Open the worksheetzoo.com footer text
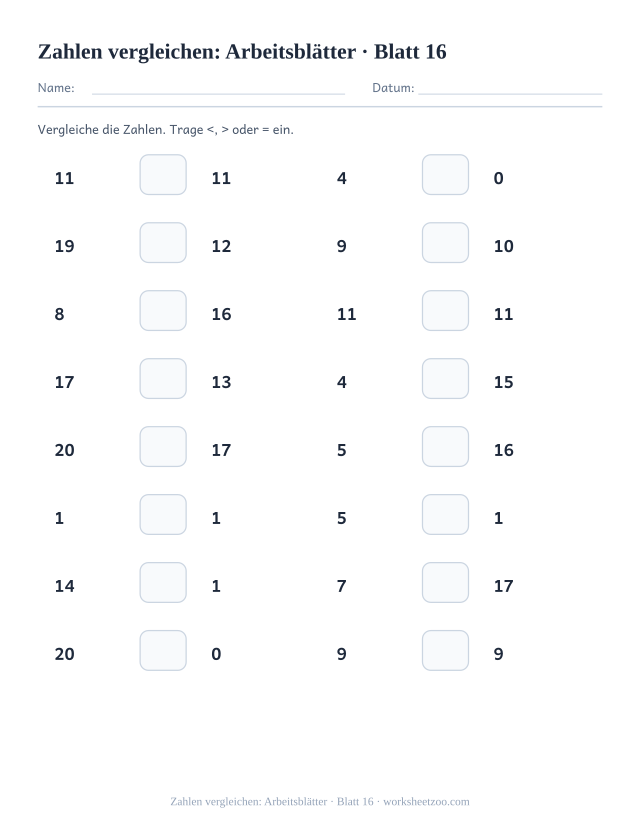Viewport: 640px width, 829px height. (426, 802)
